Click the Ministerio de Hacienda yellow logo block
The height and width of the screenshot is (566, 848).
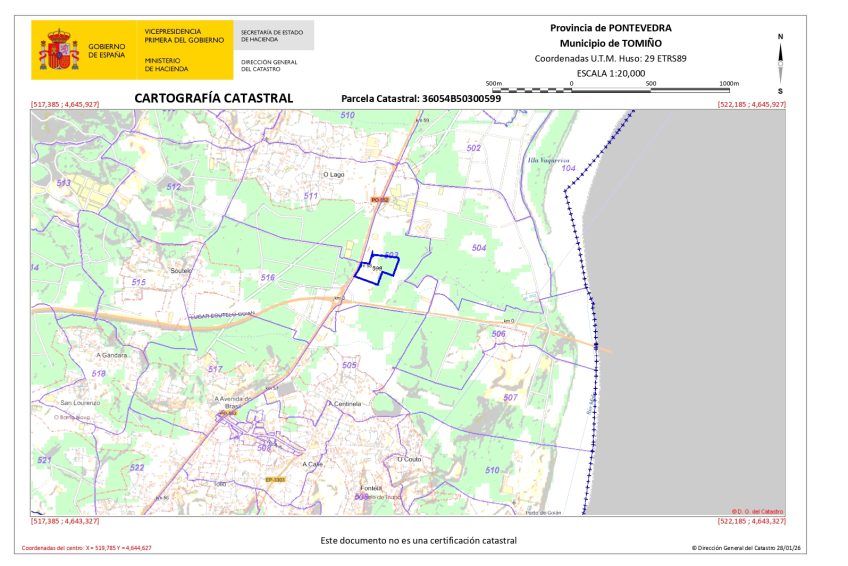[x=186, y=50]
